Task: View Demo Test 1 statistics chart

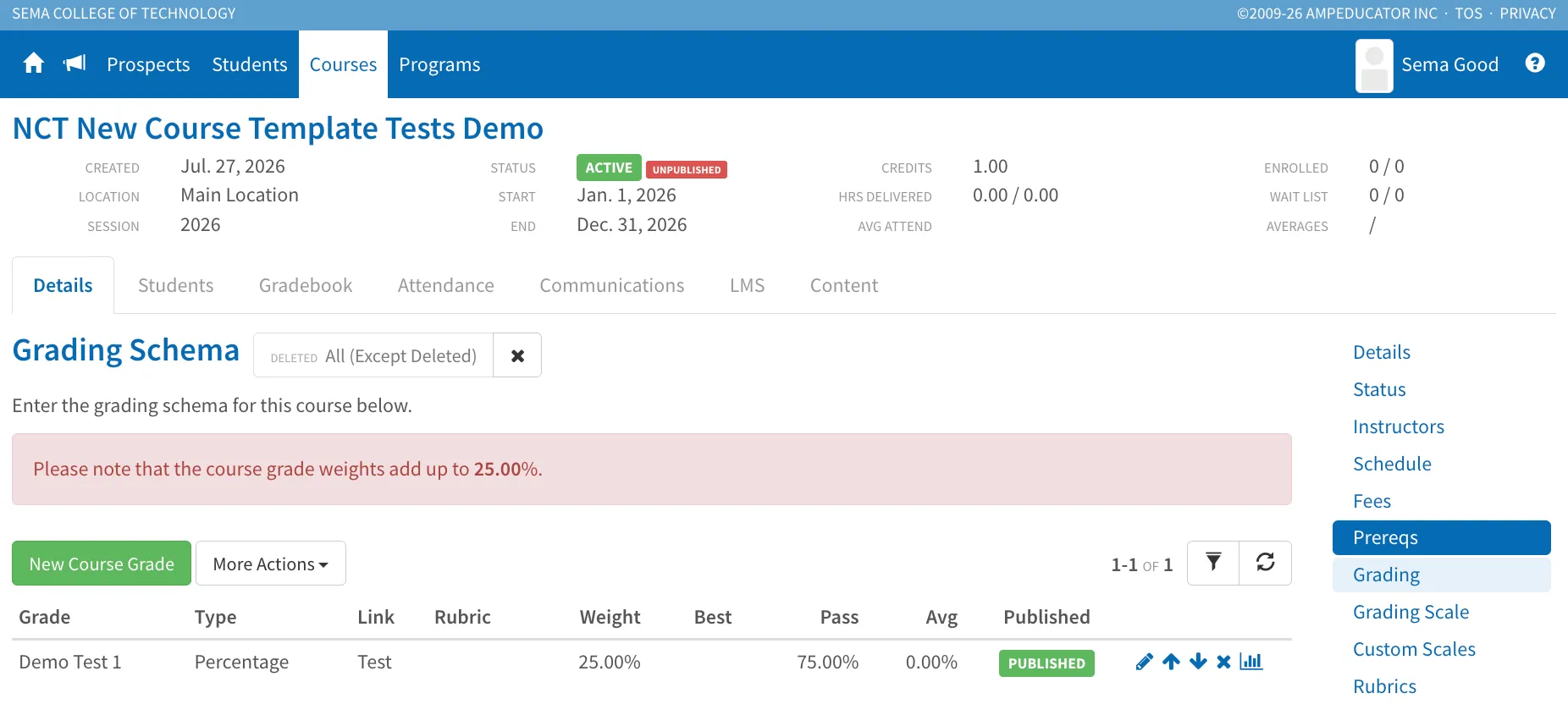Action: (1251, 662)
